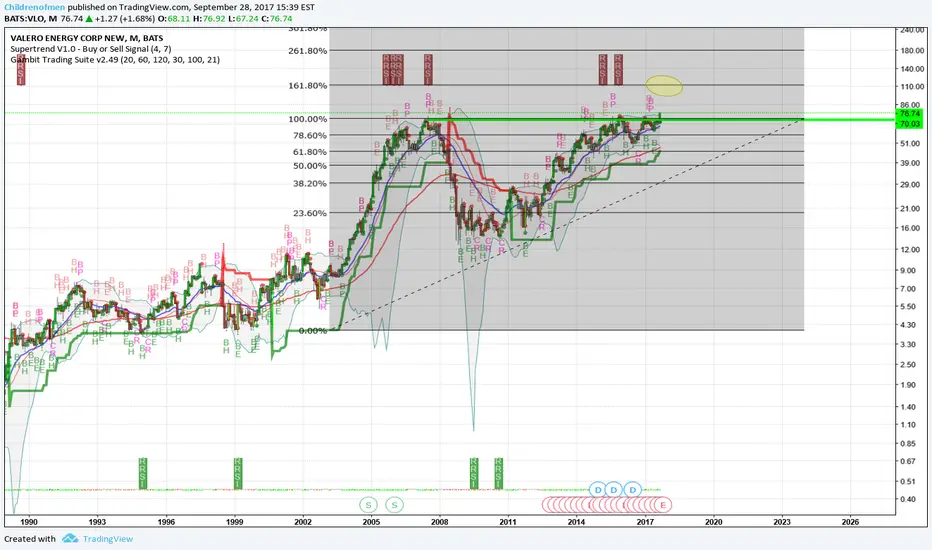The width and height of the screenshot is (932, 550).
Task: Select the 0.00% Fibonacci level label
Action: point(313,331)
